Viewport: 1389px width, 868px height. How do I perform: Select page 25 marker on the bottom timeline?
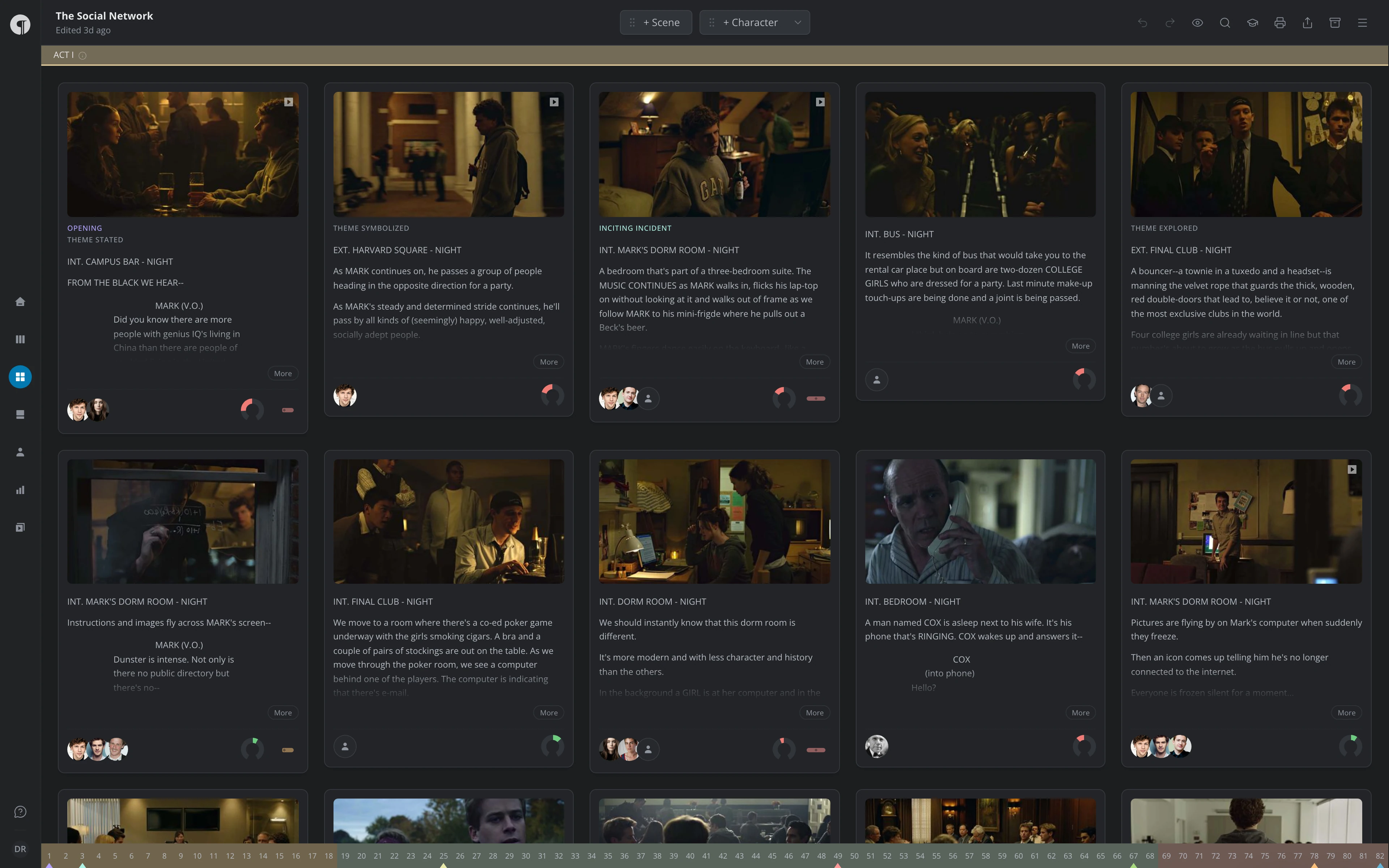443,856
